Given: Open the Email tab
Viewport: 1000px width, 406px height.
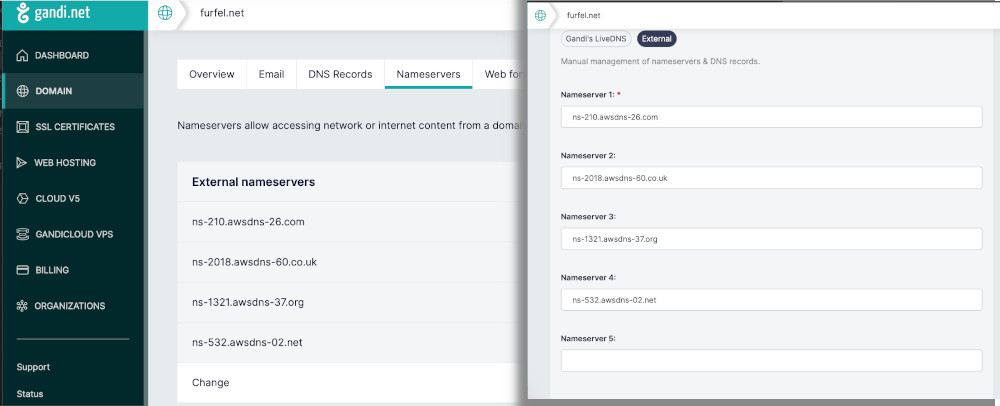Looking at the screenshot, I should pyautogui.click(x=271, y=74).
